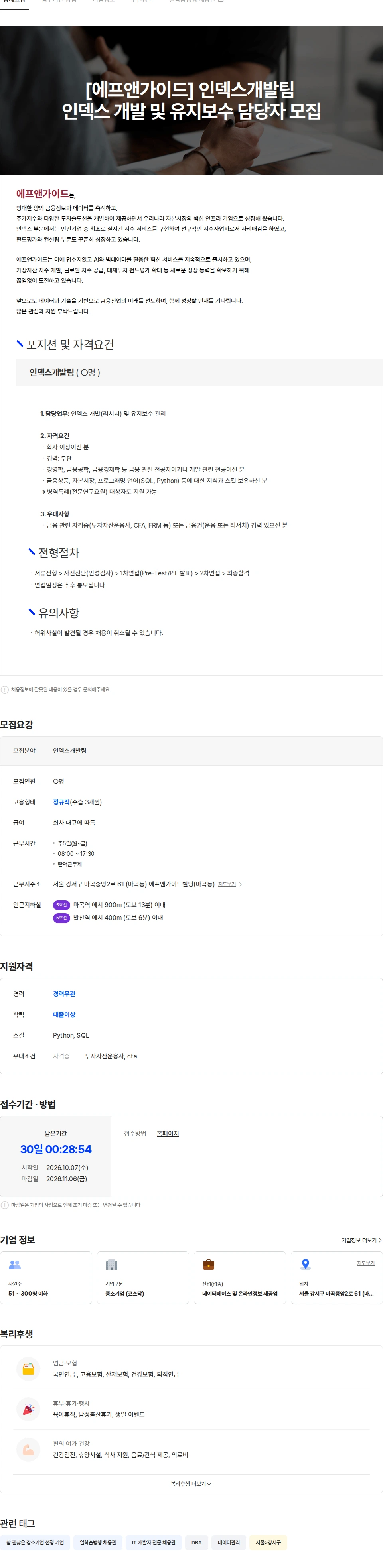This screenshot has width=383, height=1568.
Task: Click the Python, SQL skill text
Action: click(x=71, y=1035)
